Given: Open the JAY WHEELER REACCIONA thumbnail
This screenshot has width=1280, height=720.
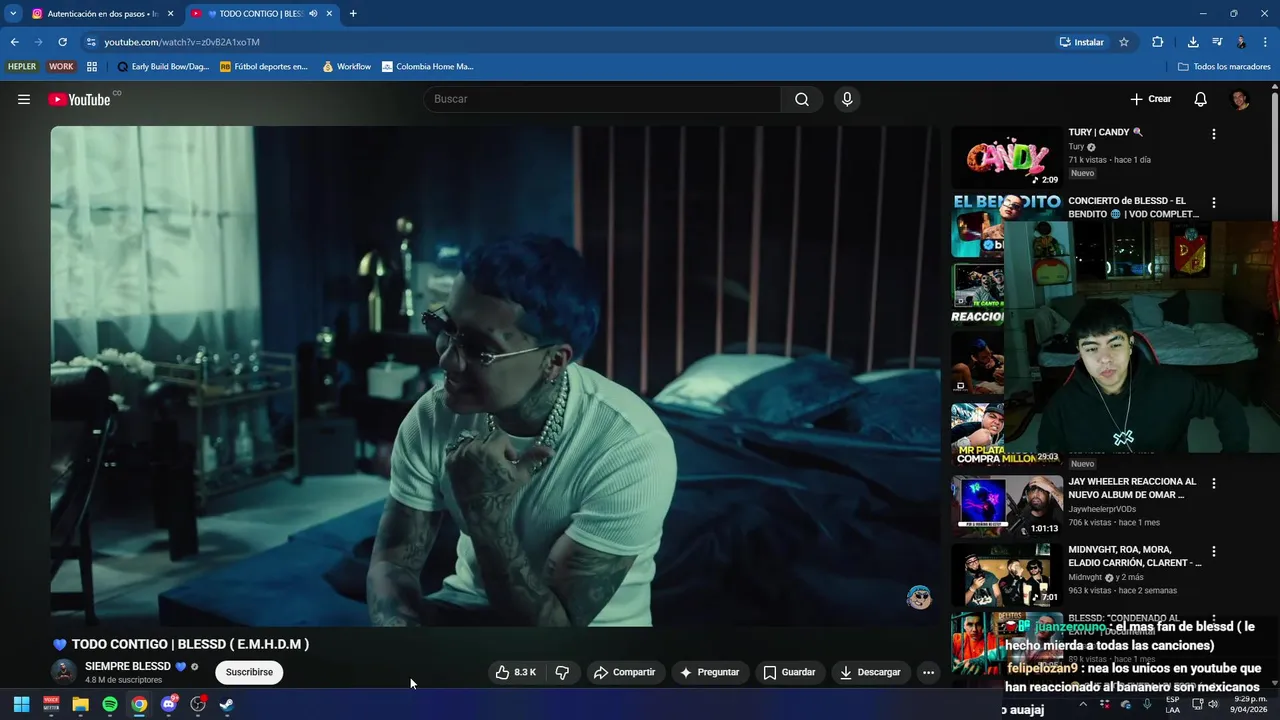Looking at the screenshot, I should coord(1006,506).
